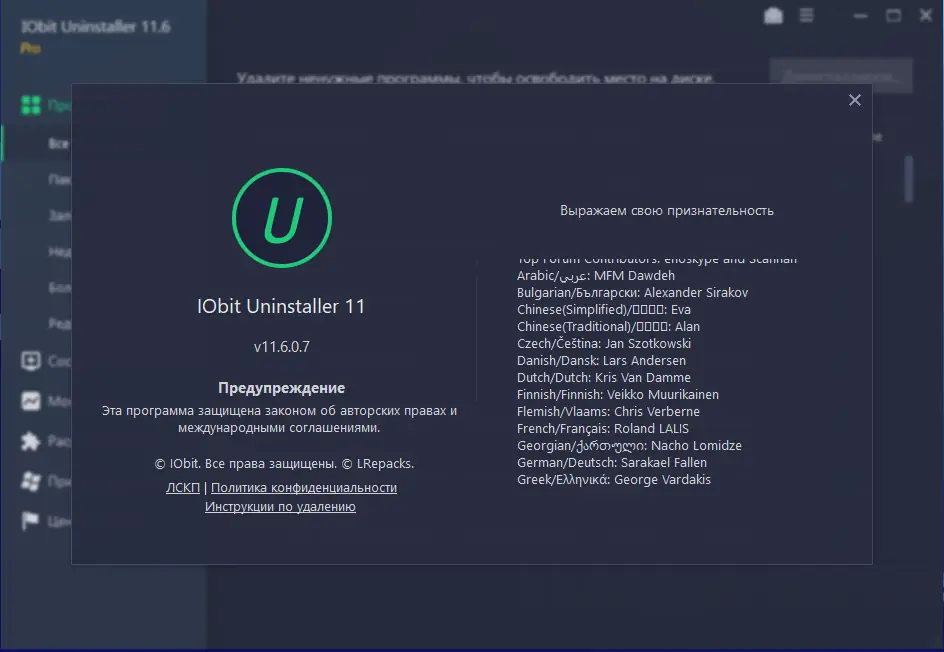Open the Install Monitor sidebar icon
The image size is (944, 652).
(31, 401)
